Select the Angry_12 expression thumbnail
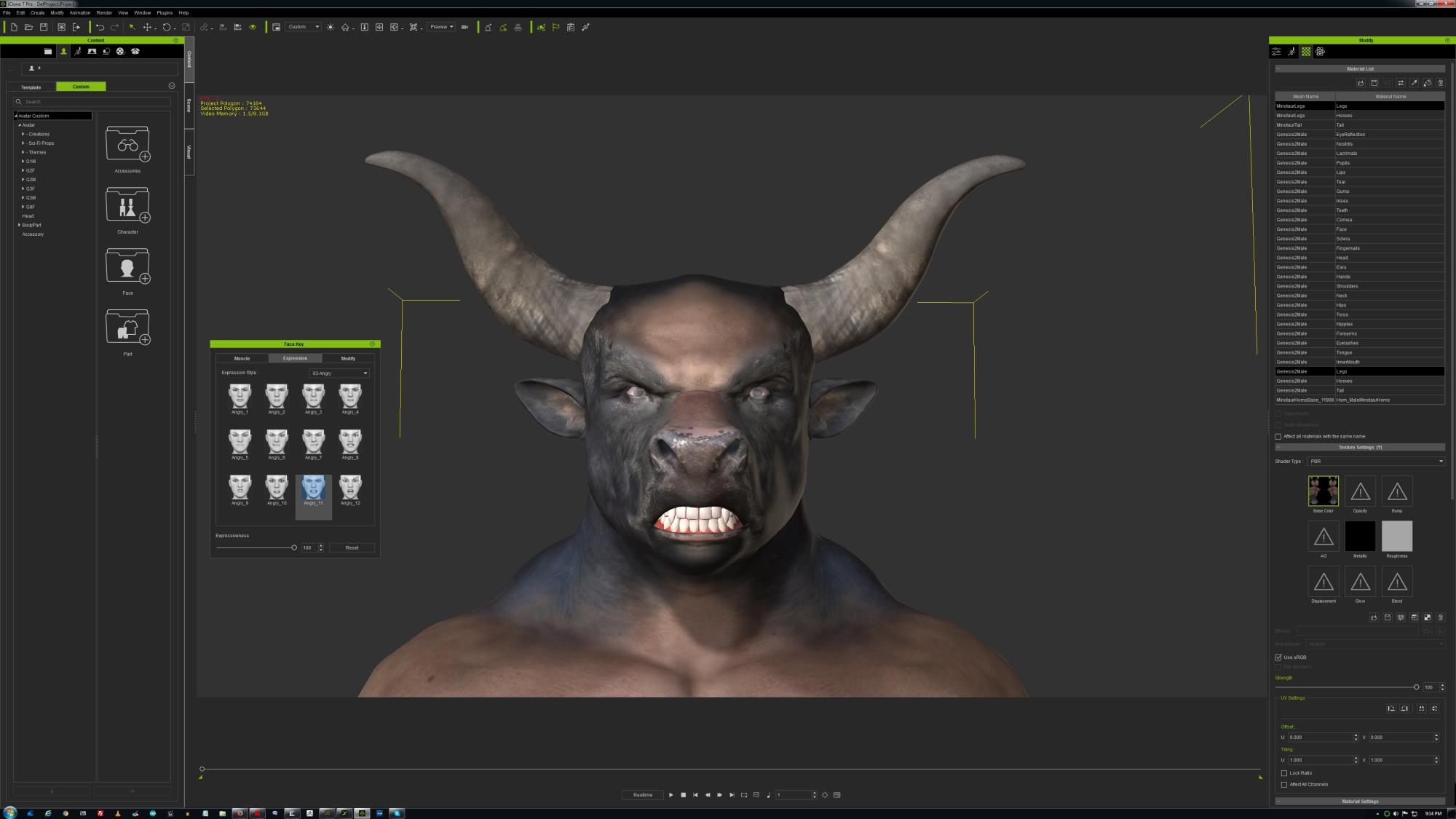This screenshot has height=819, width=1456. [x=350, y=489]
